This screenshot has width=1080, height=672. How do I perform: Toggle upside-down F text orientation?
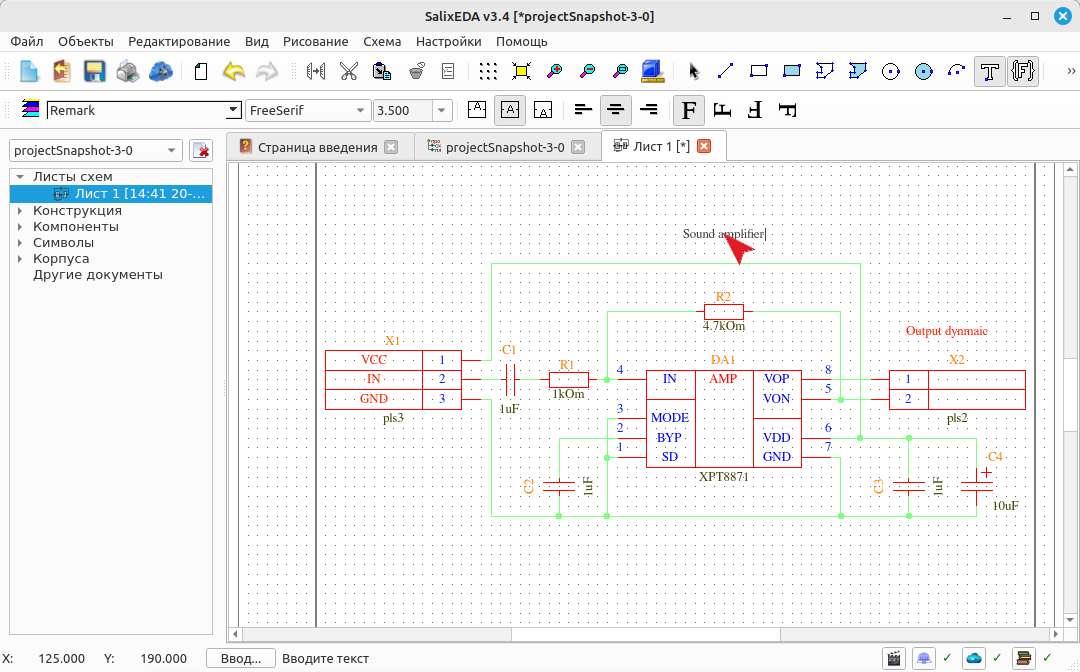[x=755, y=109]
